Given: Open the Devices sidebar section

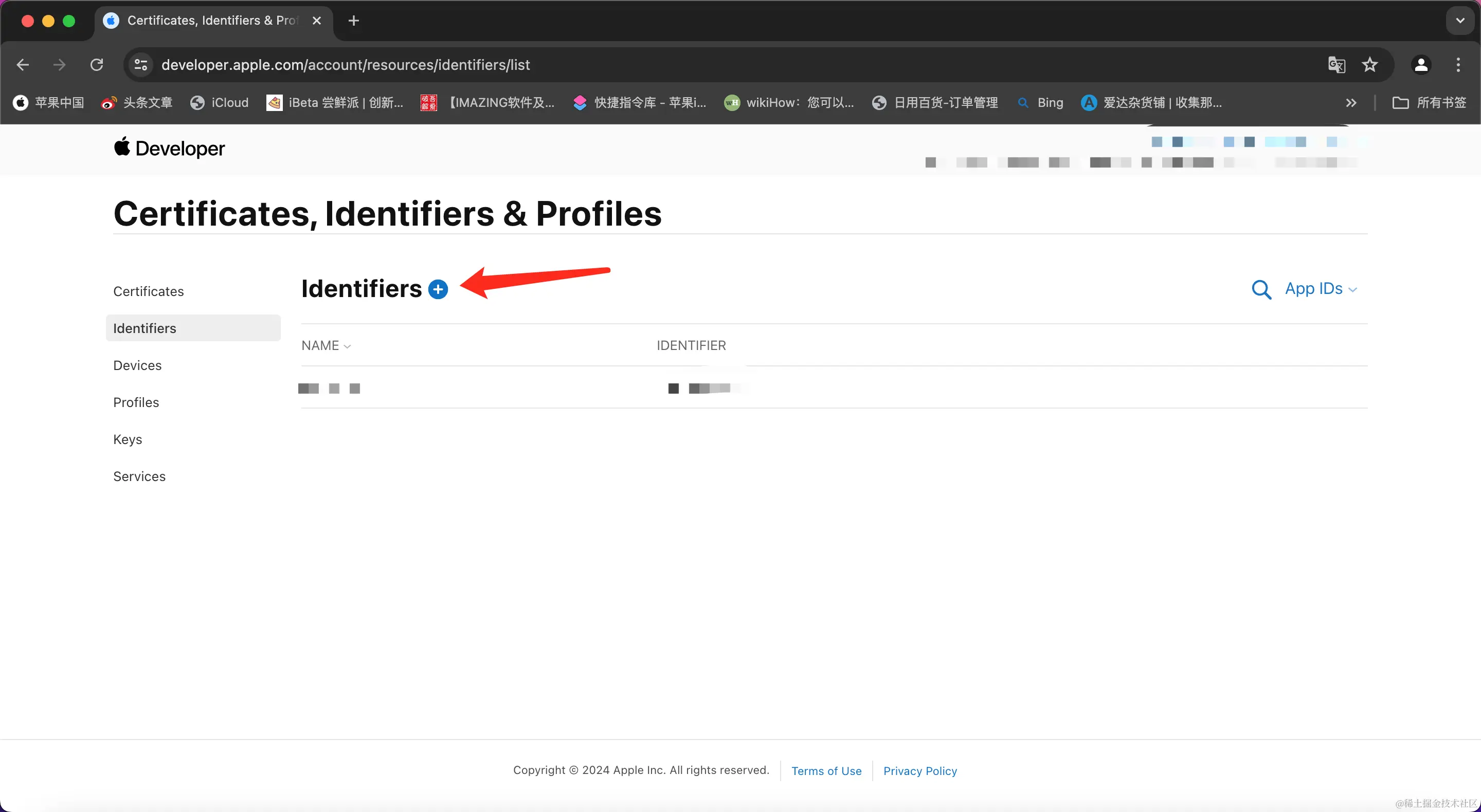Looking at the screenshot, I should [137, 365].
